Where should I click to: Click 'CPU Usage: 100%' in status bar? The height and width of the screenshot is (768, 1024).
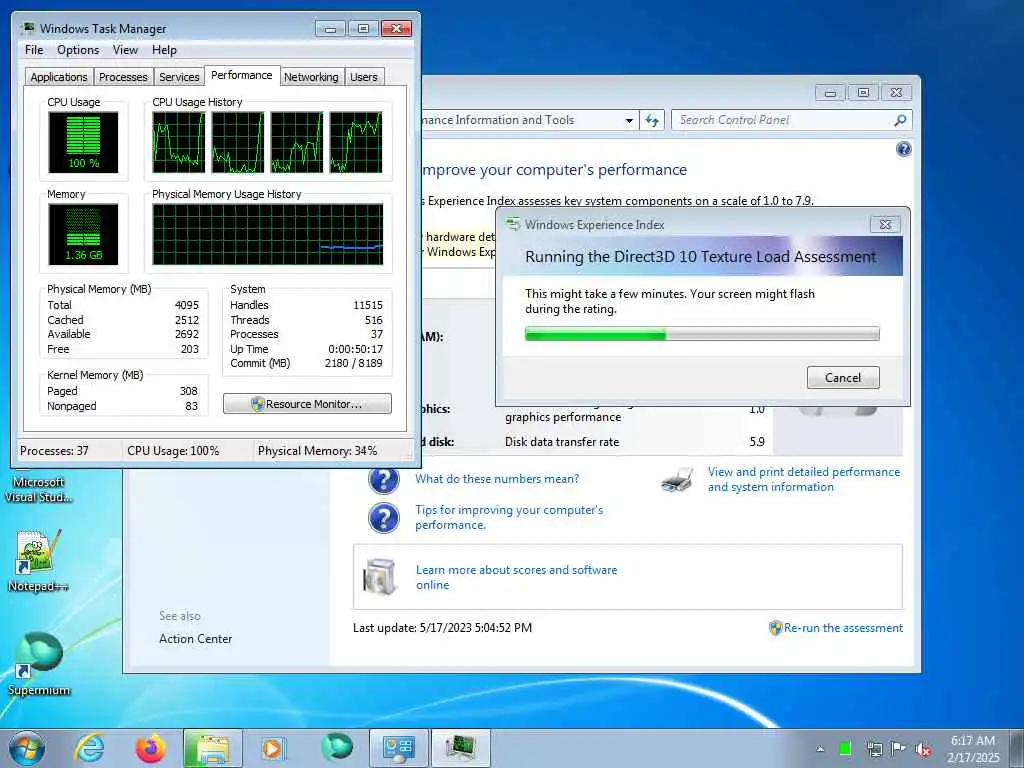tap(173, 451)
